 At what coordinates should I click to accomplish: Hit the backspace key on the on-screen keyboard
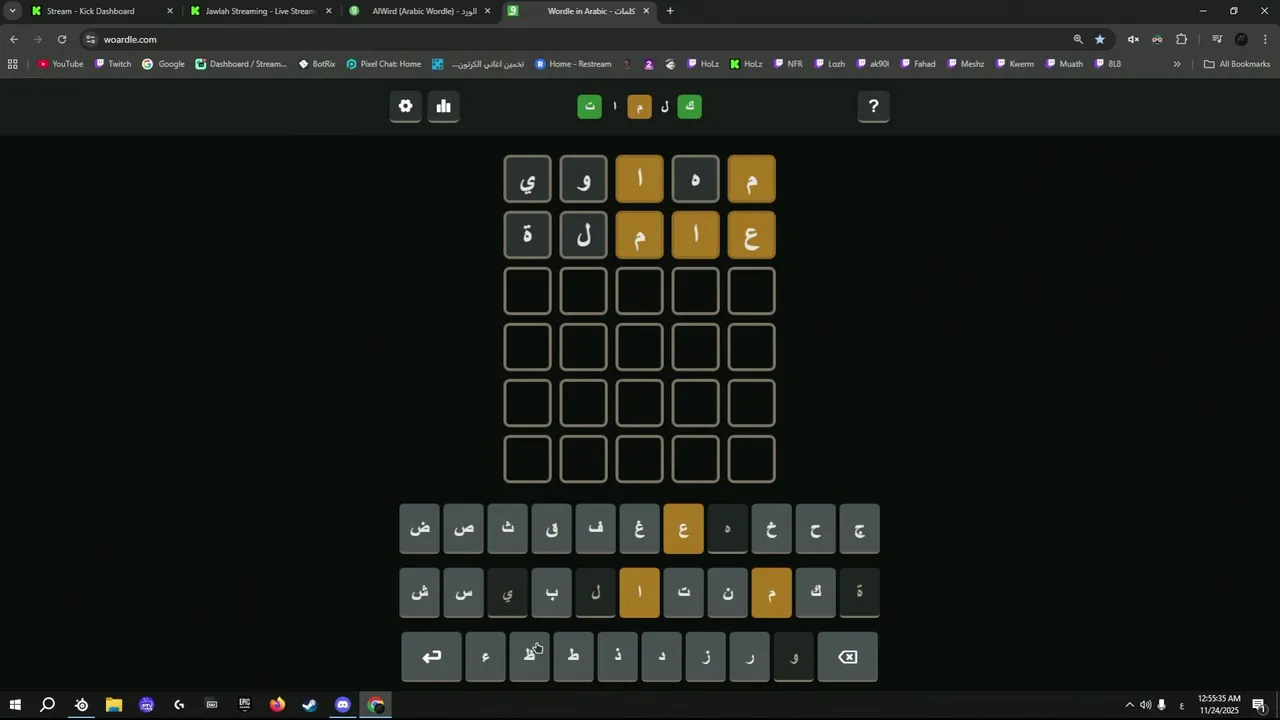point(847,657)
